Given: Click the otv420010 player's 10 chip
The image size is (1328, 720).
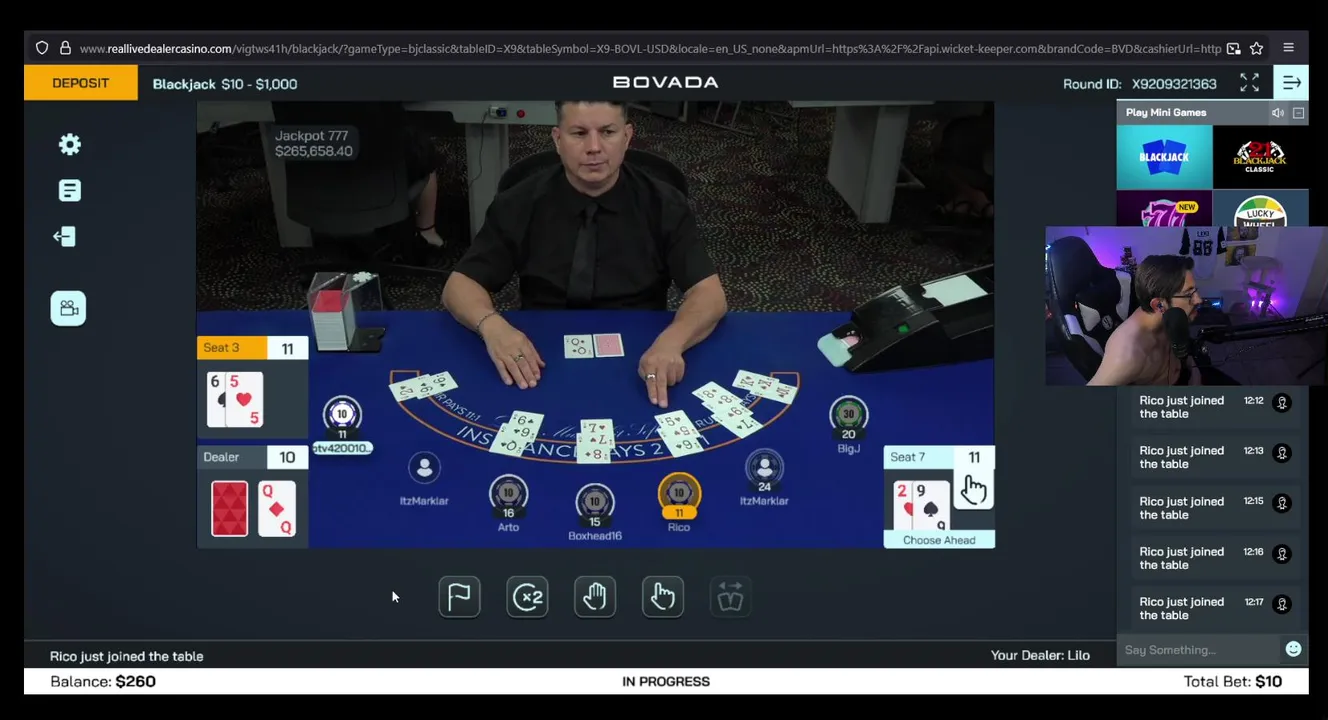Looking at the screenshot, I should coord(342,415).
